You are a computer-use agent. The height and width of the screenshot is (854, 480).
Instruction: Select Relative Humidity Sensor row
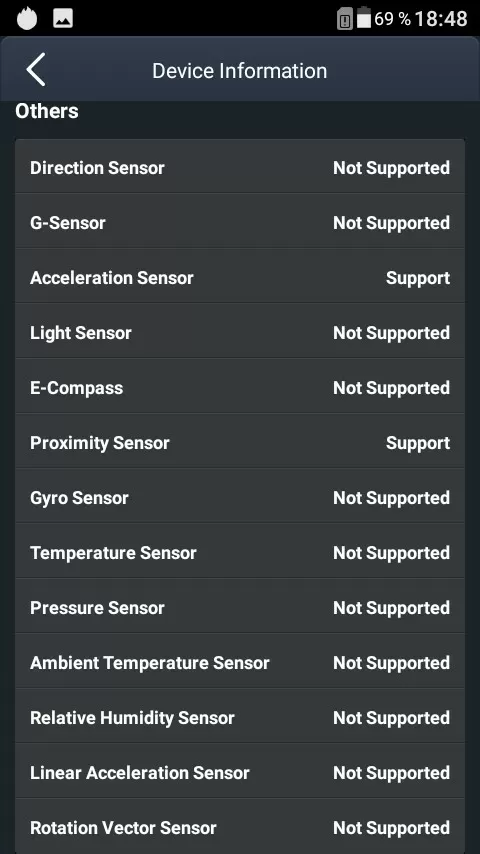[x=240, y=716]
